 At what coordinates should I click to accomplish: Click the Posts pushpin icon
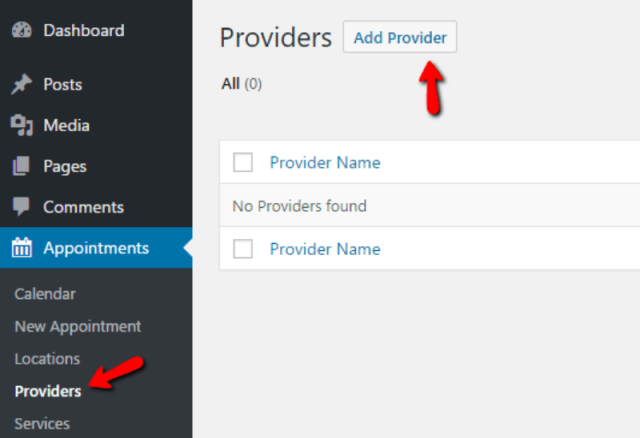point(21,85)
